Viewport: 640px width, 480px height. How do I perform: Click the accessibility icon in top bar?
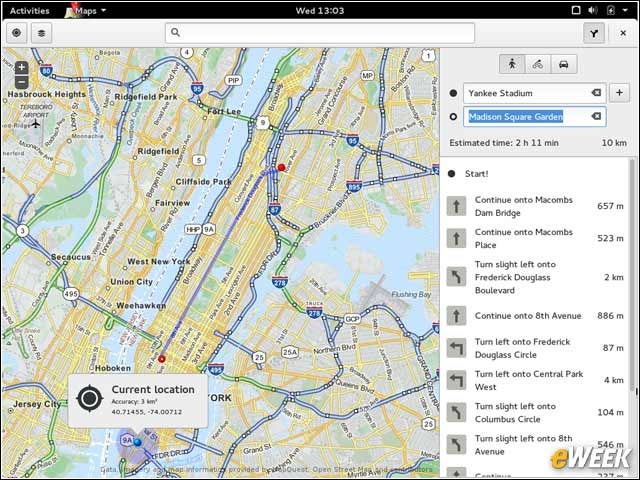(576, 10)
